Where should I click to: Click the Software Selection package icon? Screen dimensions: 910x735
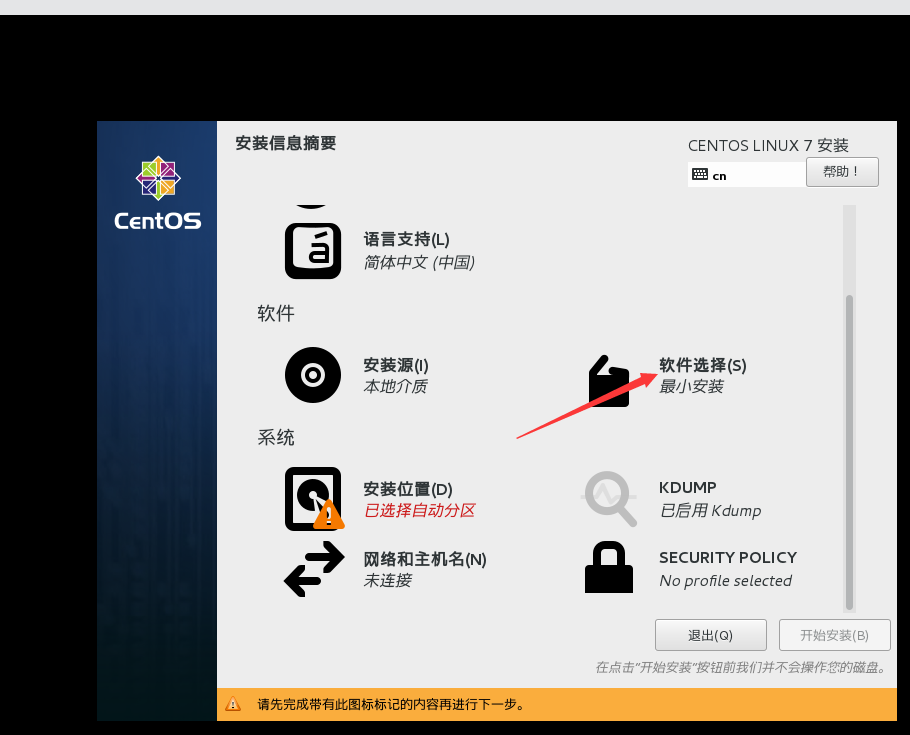point(609,381)
